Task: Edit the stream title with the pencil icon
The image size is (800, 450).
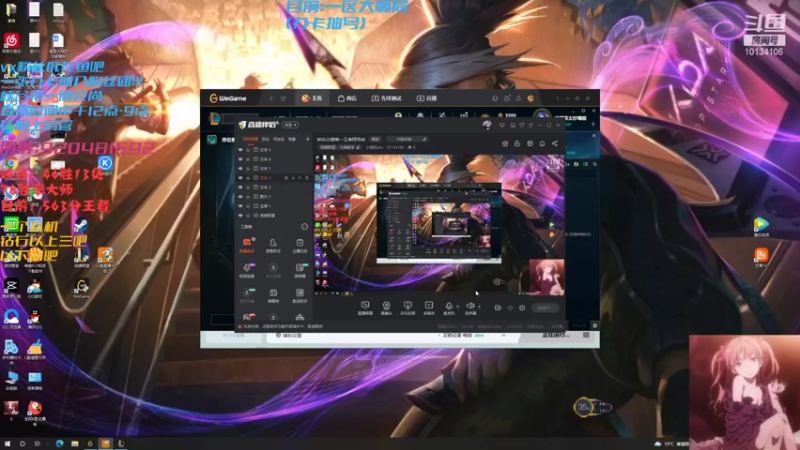Action: click(x=424, y=139)
